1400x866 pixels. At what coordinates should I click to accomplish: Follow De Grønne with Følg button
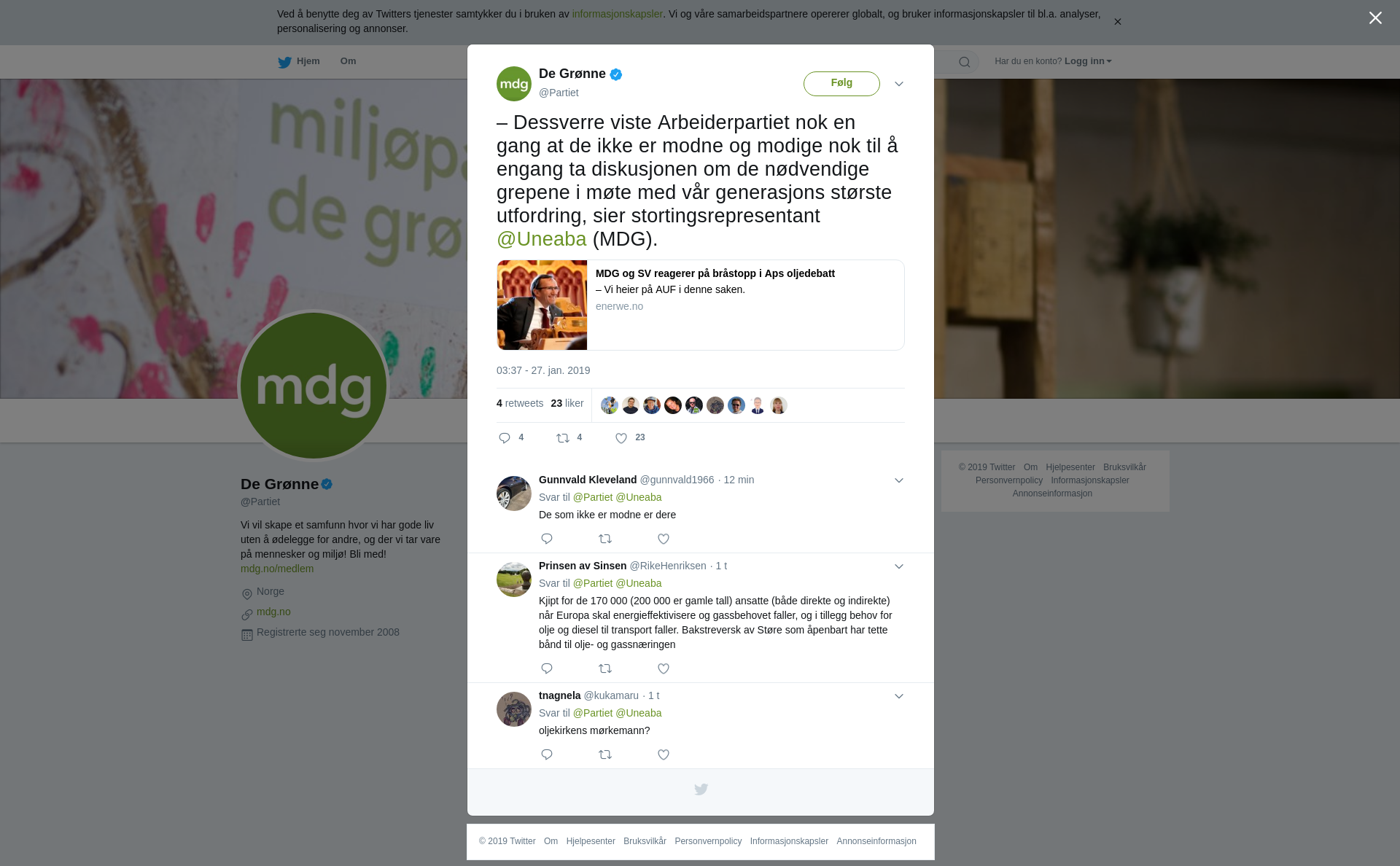pyautogui.click(x=841, y=84)
